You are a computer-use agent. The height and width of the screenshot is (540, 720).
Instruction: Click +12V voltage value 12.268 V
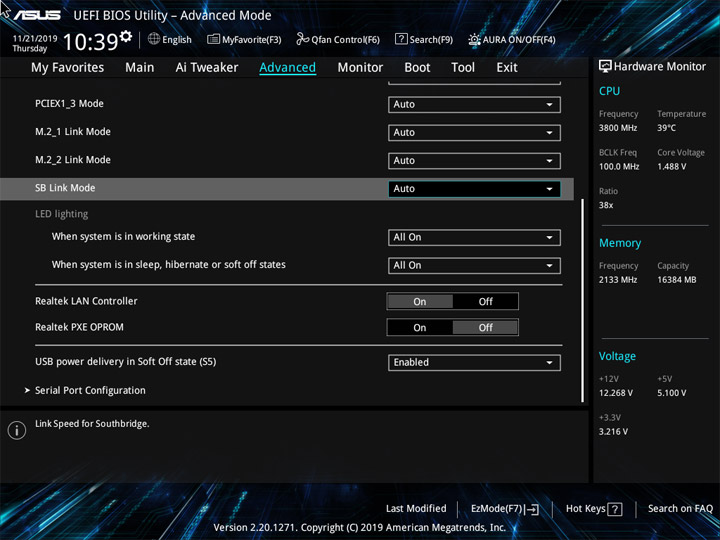pos(616,394)
